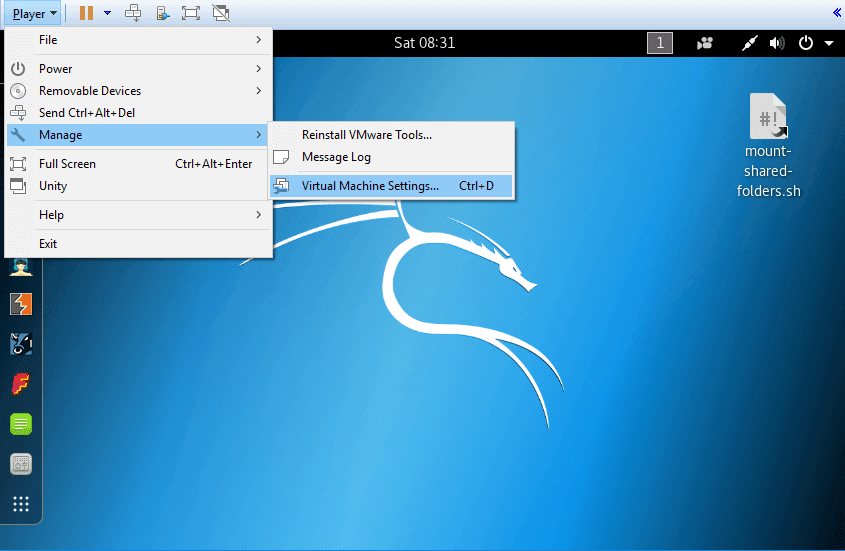
Task: Open the Player menu button
Action: point(33,13)
